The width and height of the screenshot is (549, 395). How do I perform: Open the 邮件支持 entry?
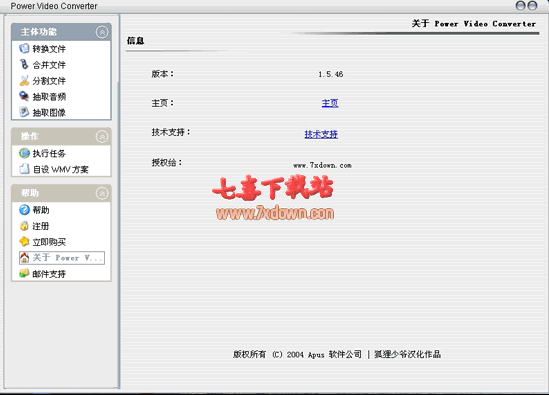(49, 274)
